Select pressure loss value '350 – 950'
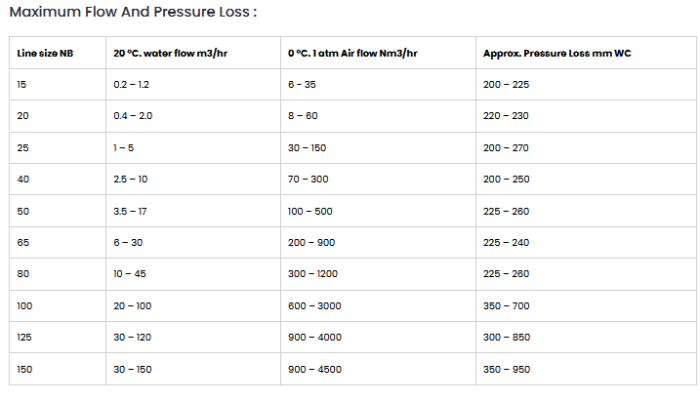The image size is (700, 402). point(506,369)
